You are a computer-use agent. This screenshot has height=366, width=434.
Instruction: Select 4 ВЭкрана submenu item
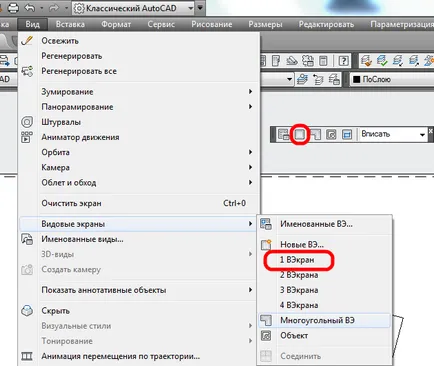tap(325, 305)
